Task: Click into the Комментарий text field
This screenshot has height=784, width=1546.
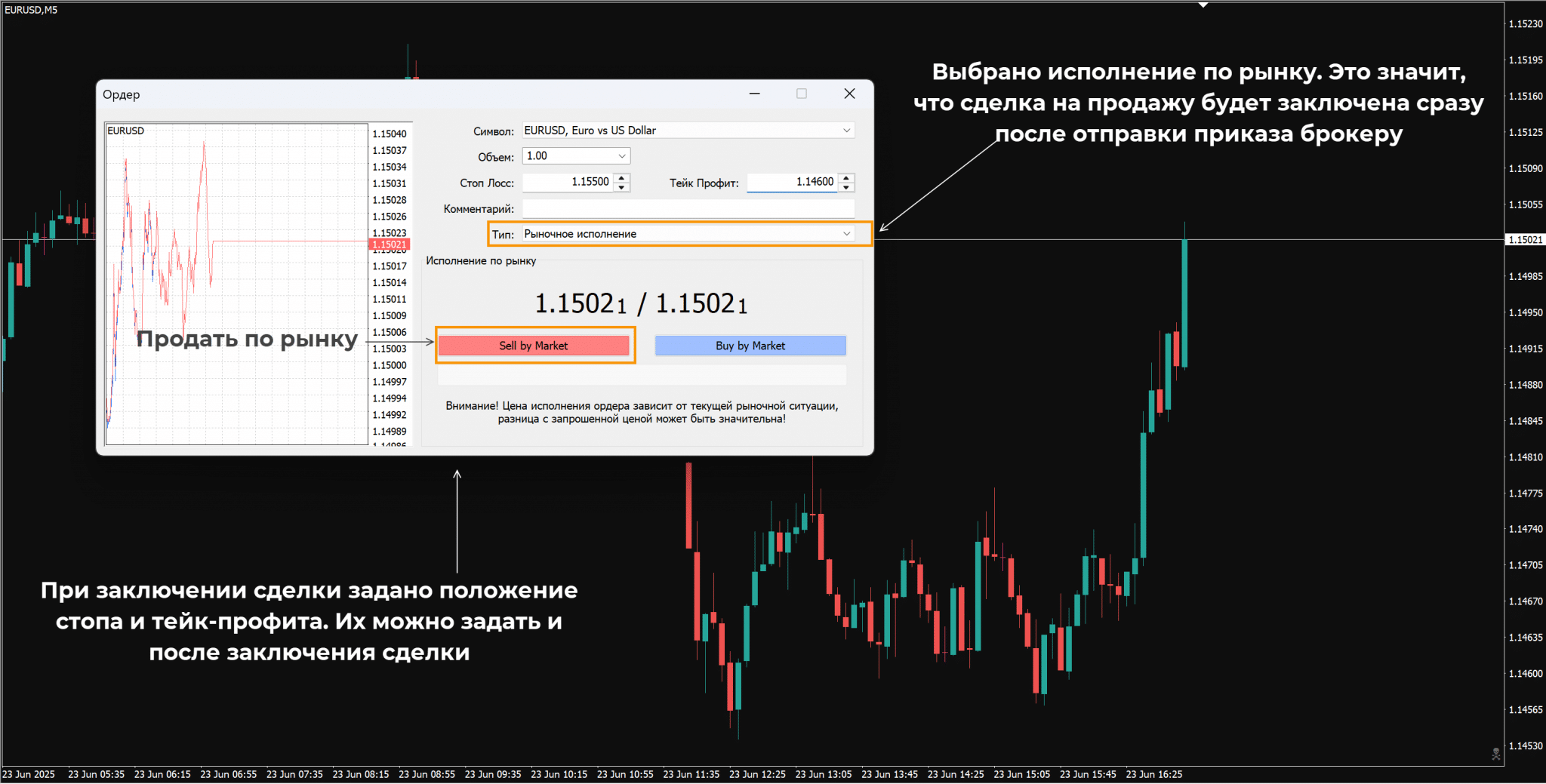Action: click(x=688, y=208)
